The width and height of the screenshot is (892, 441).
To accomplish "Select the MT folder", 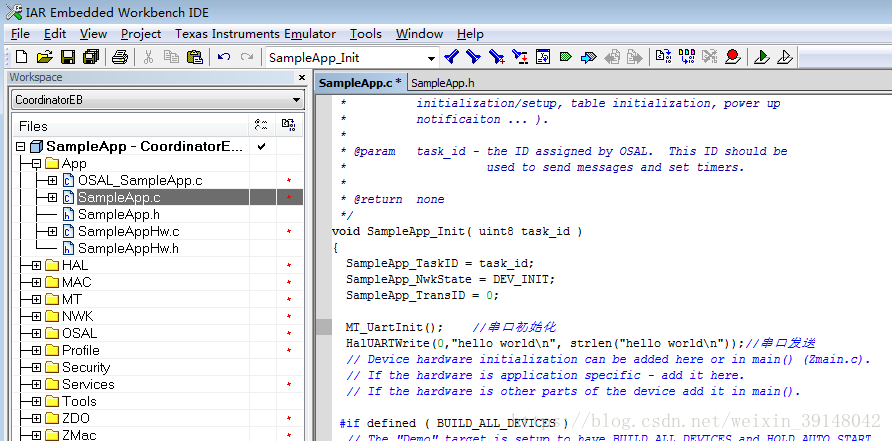I will pos(72,299).
